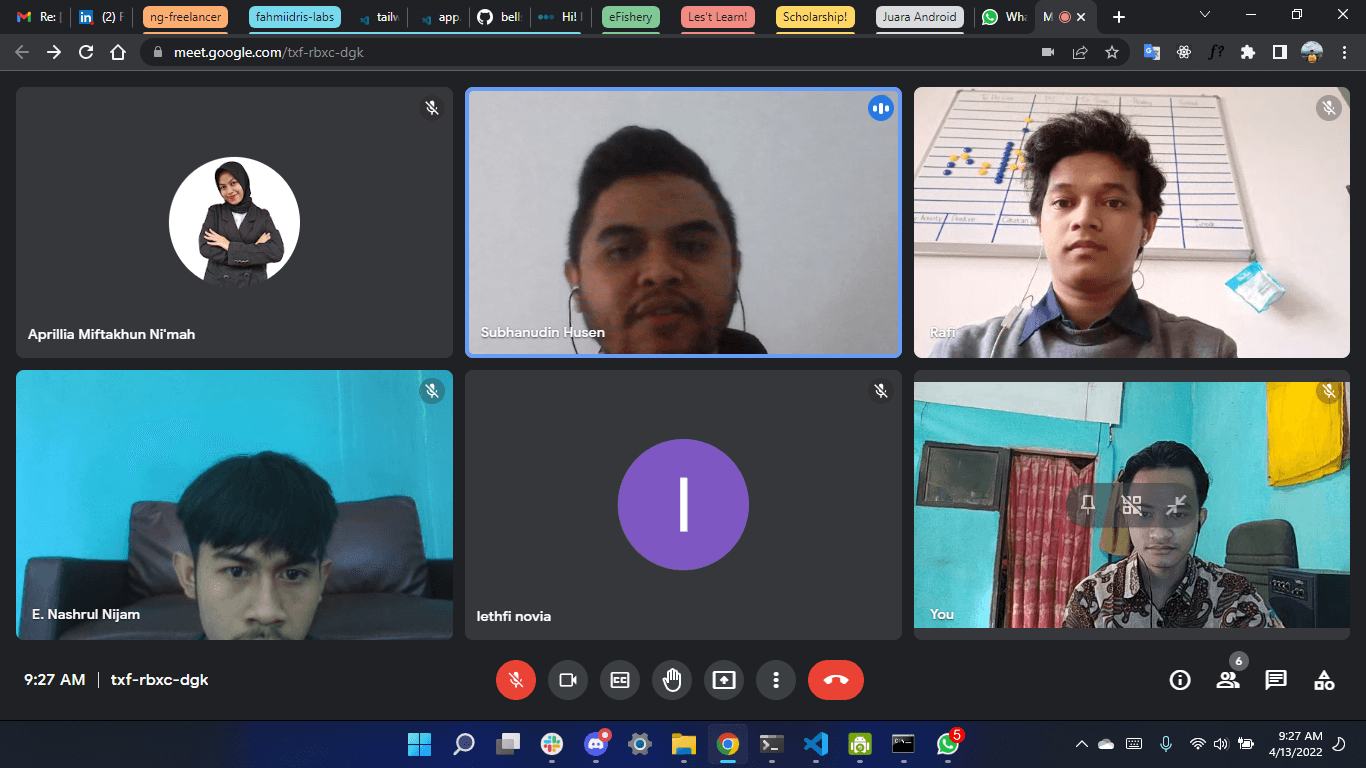Turn off the camera button

[x=568, y=680]
